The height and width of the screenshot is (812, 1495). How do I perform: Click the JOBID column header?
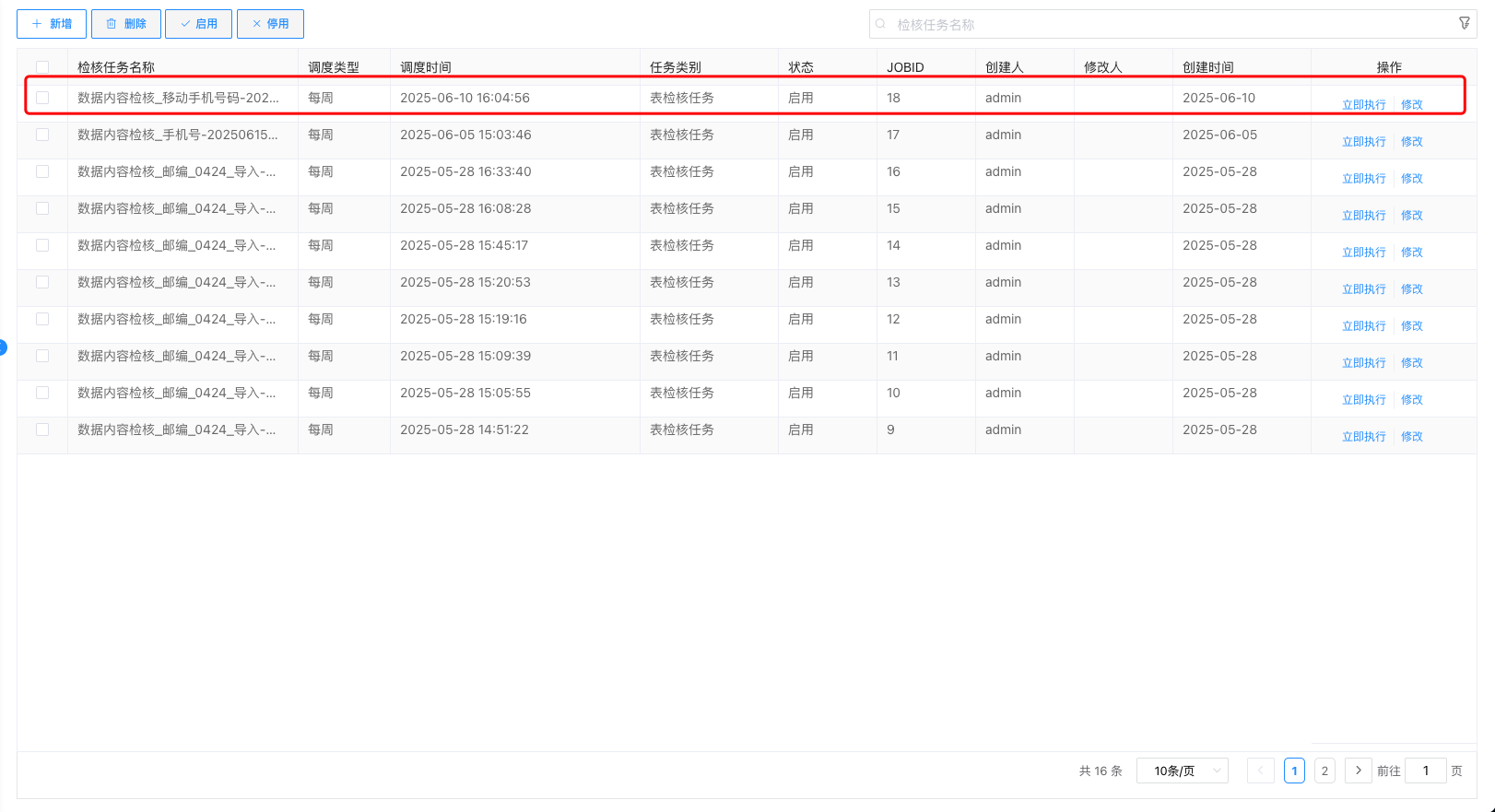(x=905, y=67)
